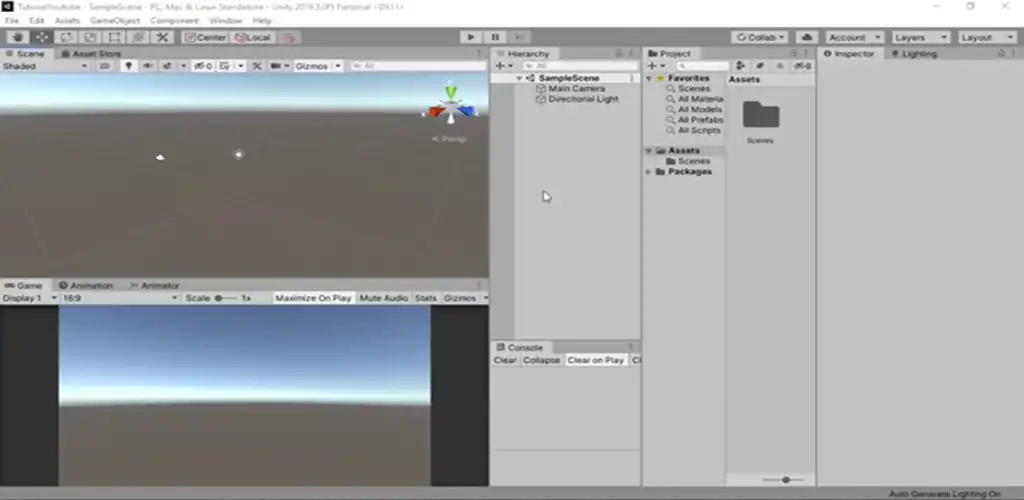Lock the Hierarchy panel
The width and height of the screenshot is (1024, 500).
tap(618, 54)
